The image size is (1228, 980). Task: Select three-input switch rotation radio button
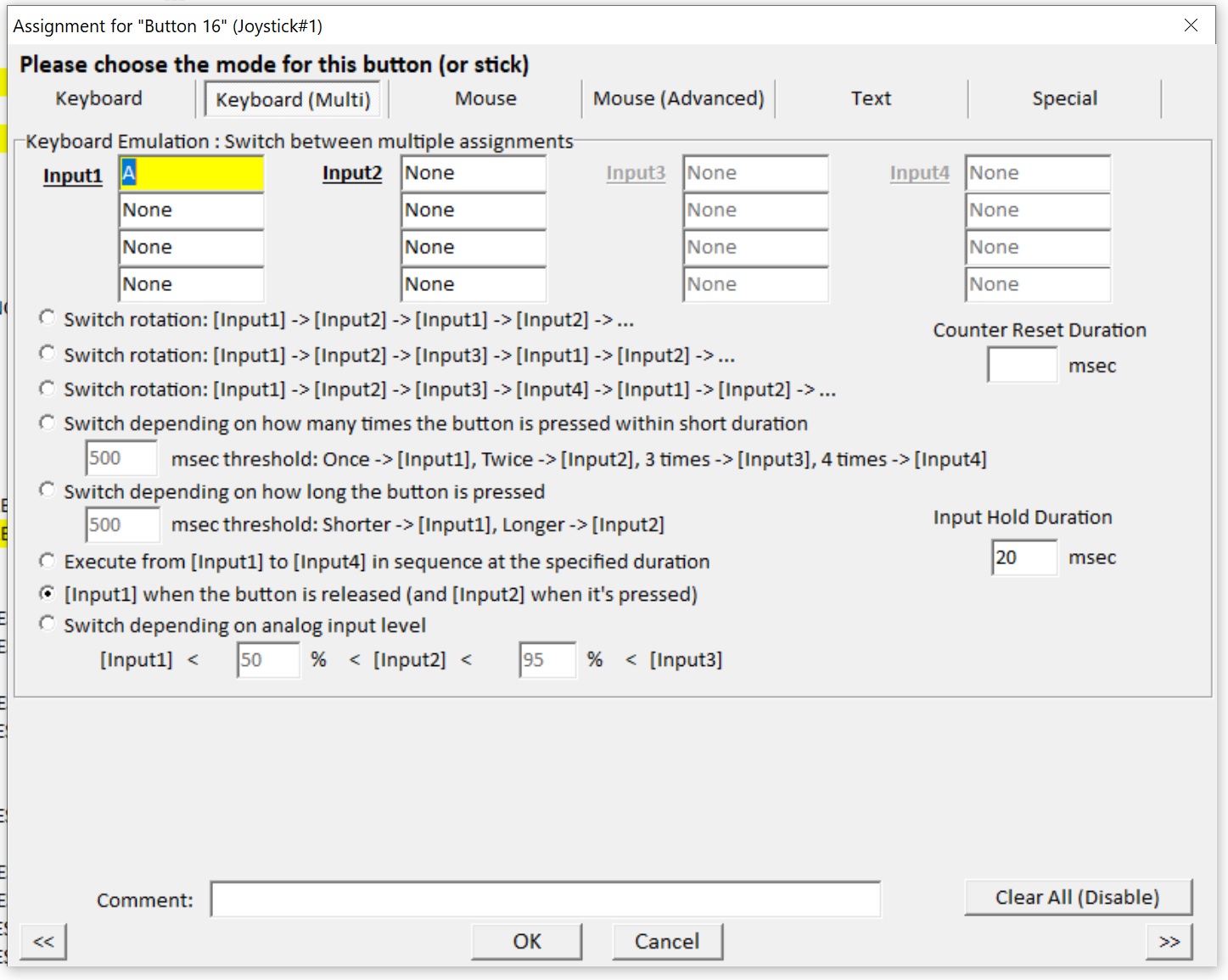48,353
